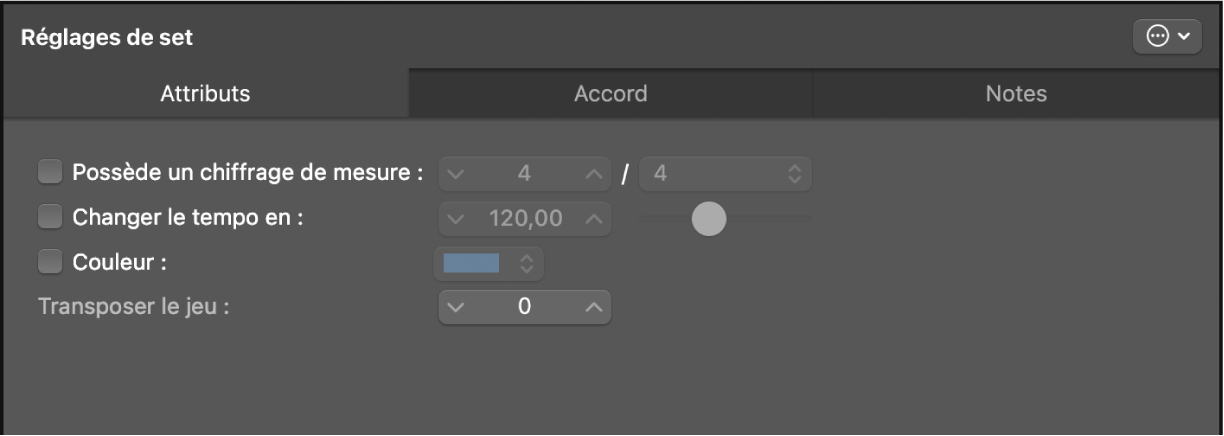Click the tempo increment arrow
The height and width of the screenshot is (436, 1224).
pyautogui.click(x=593, y=218)
